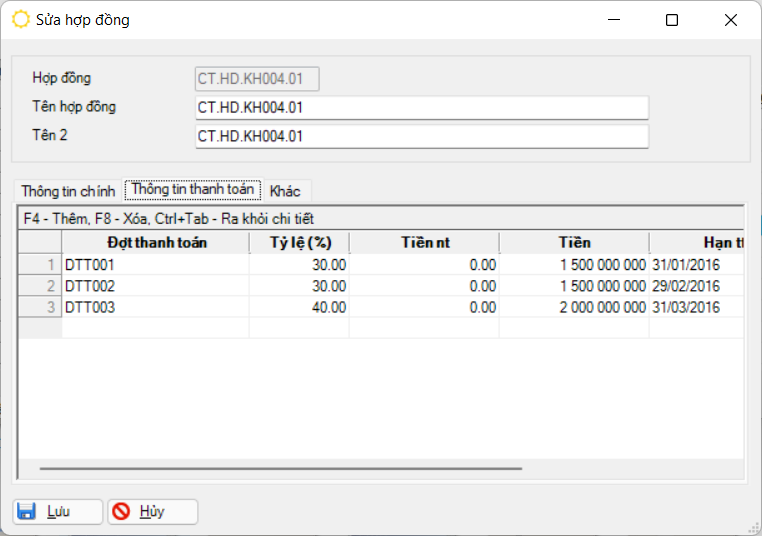Open the Khác tab
This screenshot has height=536, width=762.
[x=285, y=191]
